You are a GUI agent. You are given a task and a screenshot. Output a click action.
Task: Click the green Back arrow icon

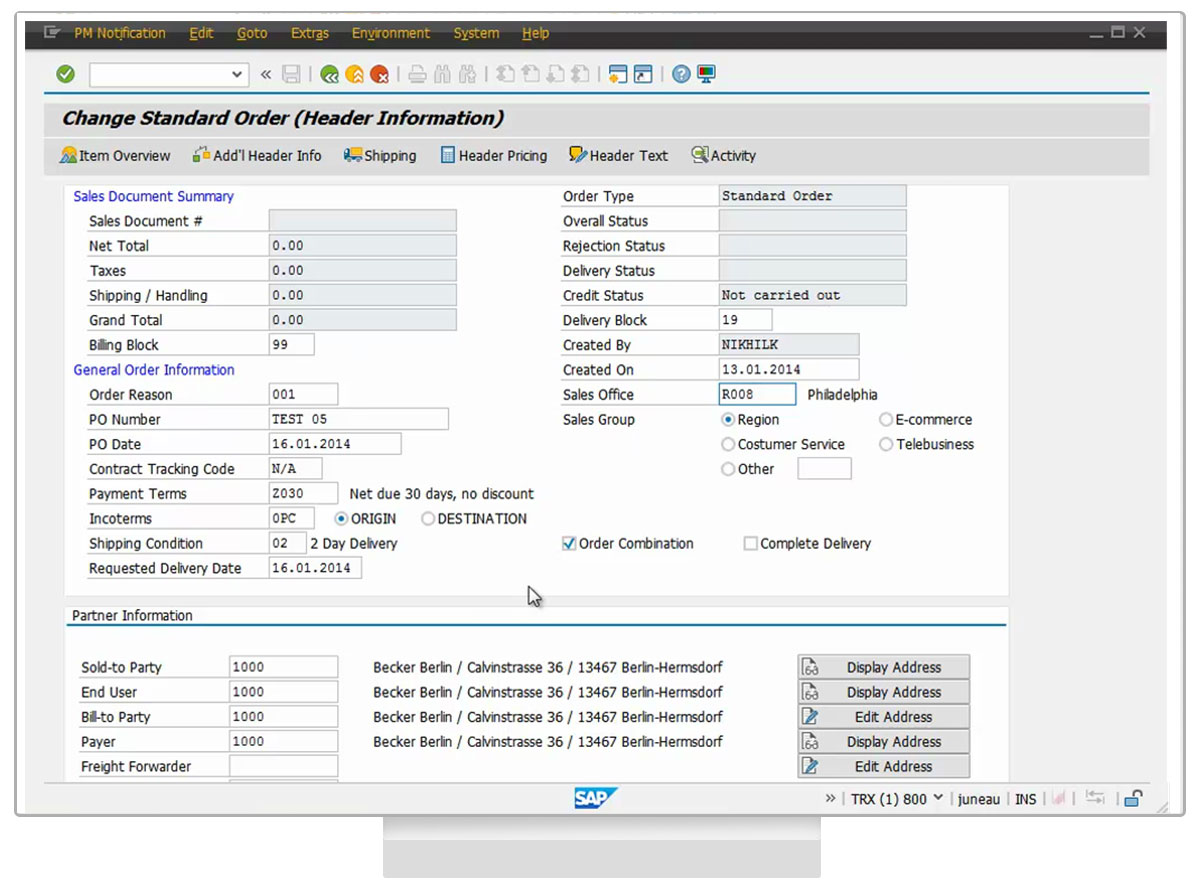pos(329,74)
